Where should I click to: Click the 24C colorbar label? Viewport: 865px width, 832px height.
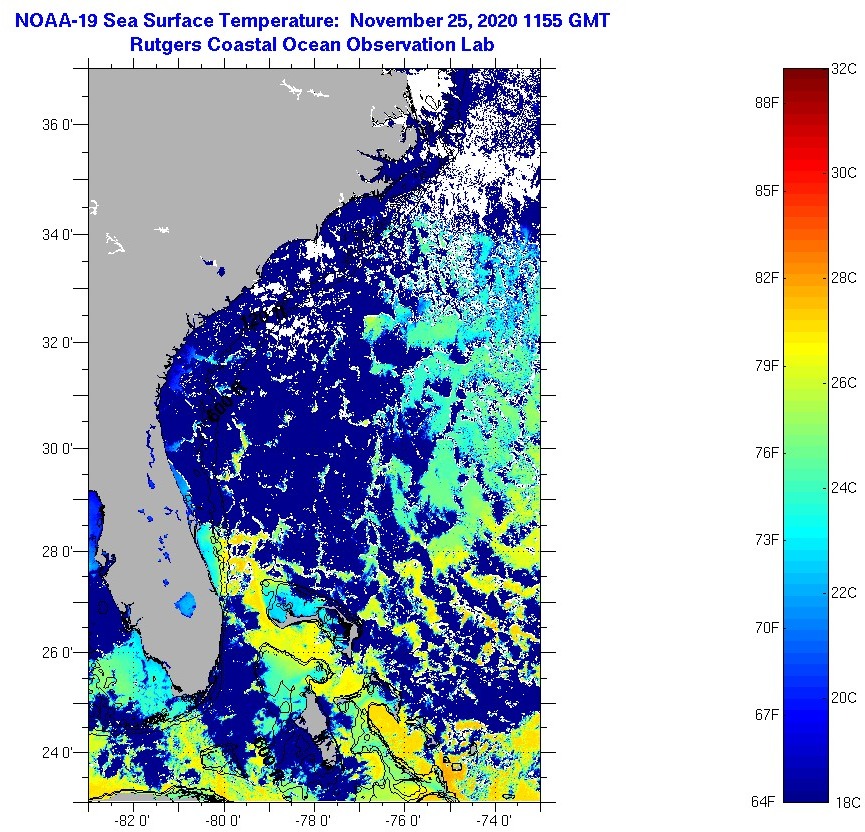coord(844,488)
